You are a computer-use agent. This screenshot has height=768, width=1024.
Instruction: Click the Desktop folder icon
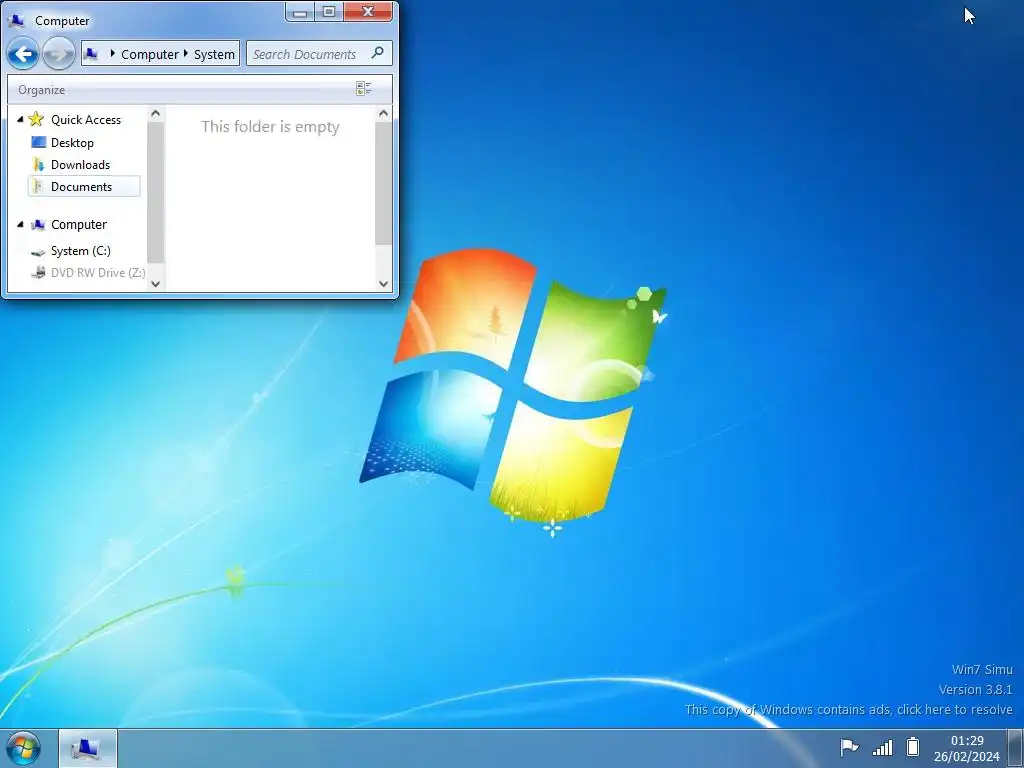[x=39, y=142]
